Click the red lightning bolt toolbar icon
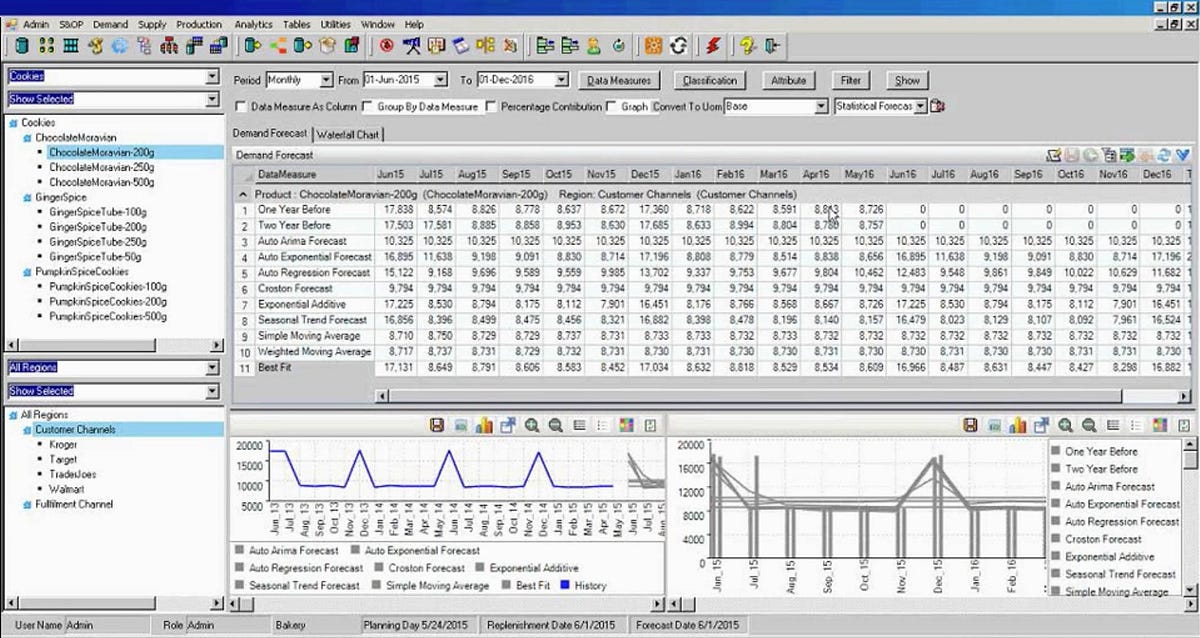The image size is (1200, 638). [x=713, y=46]
